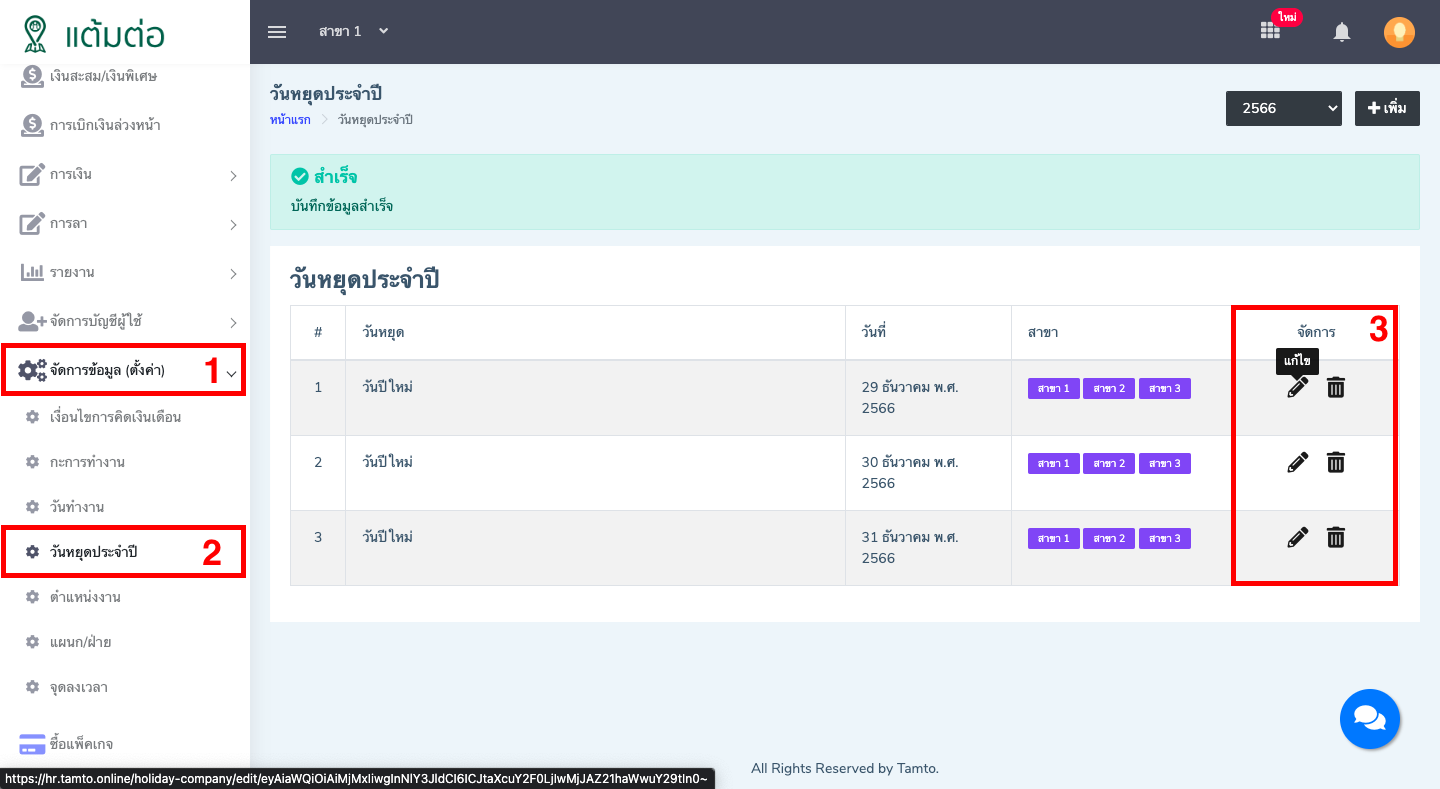Open the notifications bell
Image resolution: width=1440 pixels, height=789 pixels.
(x=1342, y=32)
